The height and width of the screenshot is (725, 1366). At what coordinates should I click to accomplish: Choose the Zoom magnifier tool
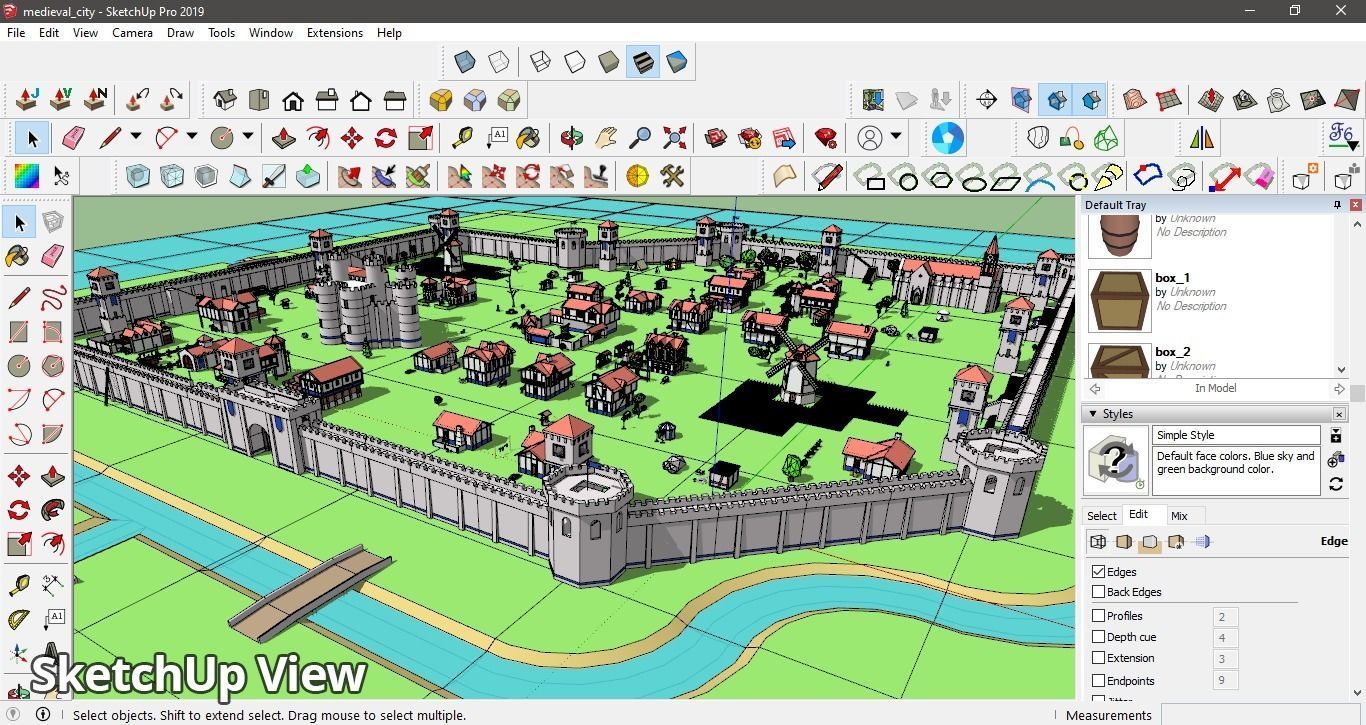click(640, 138)
